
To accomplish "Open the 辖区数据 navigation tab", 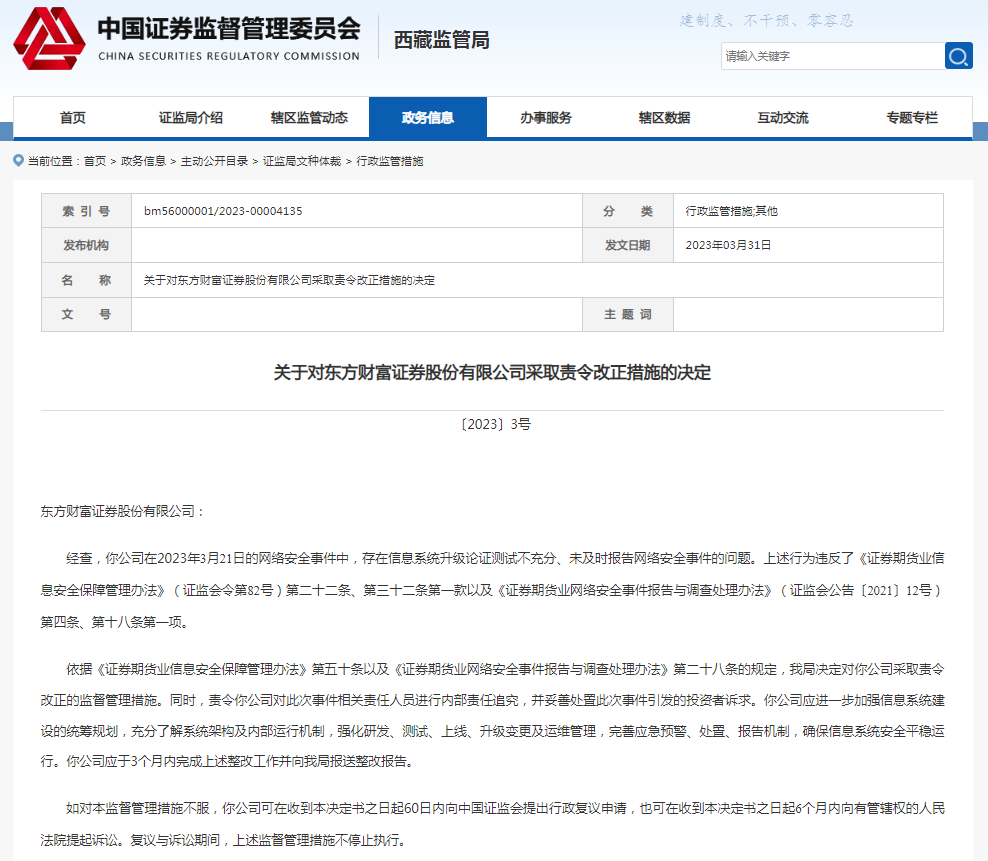I will [x=664, y=118].
